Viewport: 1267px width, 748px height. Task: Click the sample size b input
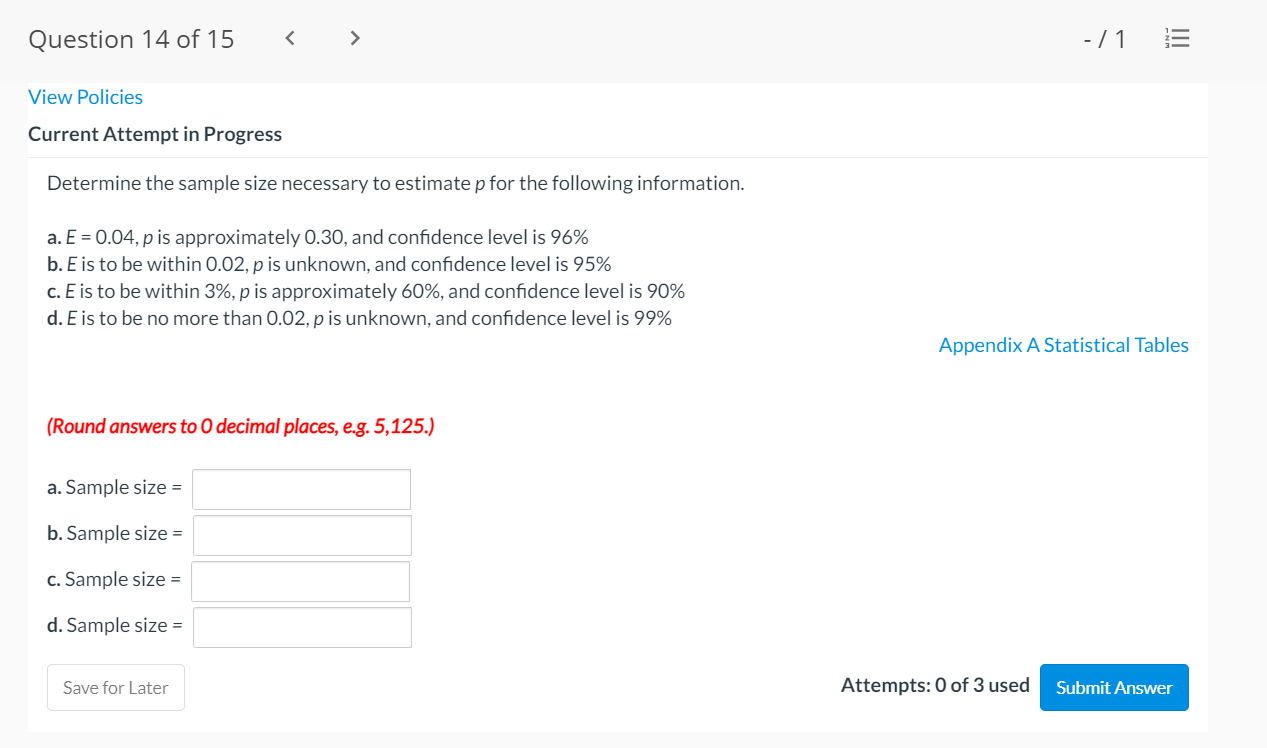[x=302, y=535]
